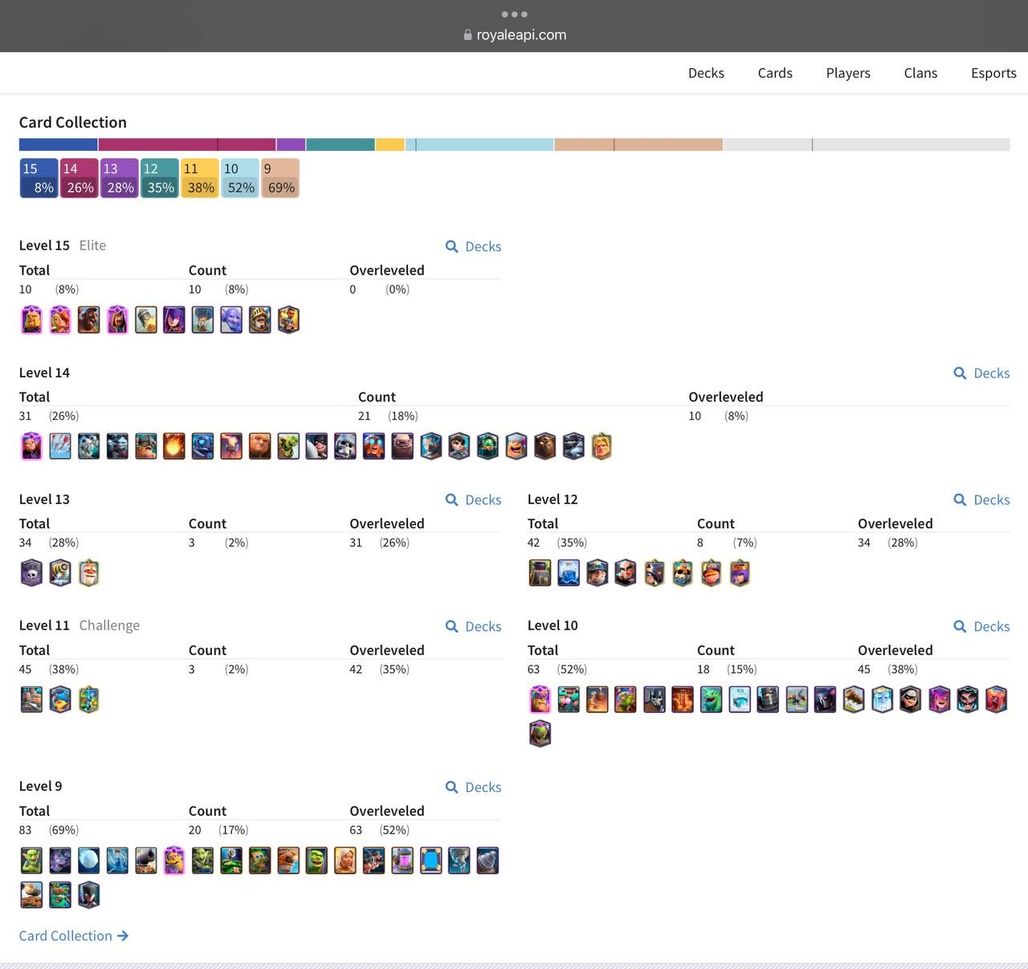Open the Baby Dragon card in Level 10
The image size is (1028, 969).
[711, 700]
